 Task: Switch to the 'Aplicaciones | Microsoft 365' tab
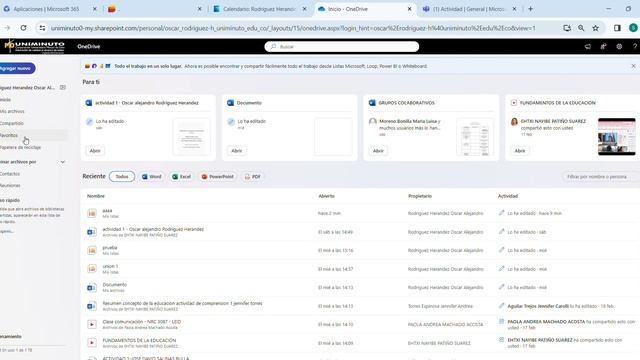(47, 9)
